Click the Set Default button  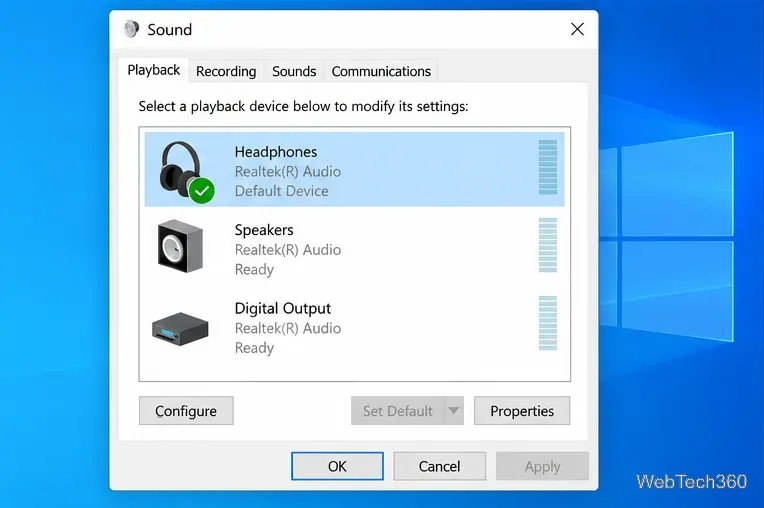point(398,411)
